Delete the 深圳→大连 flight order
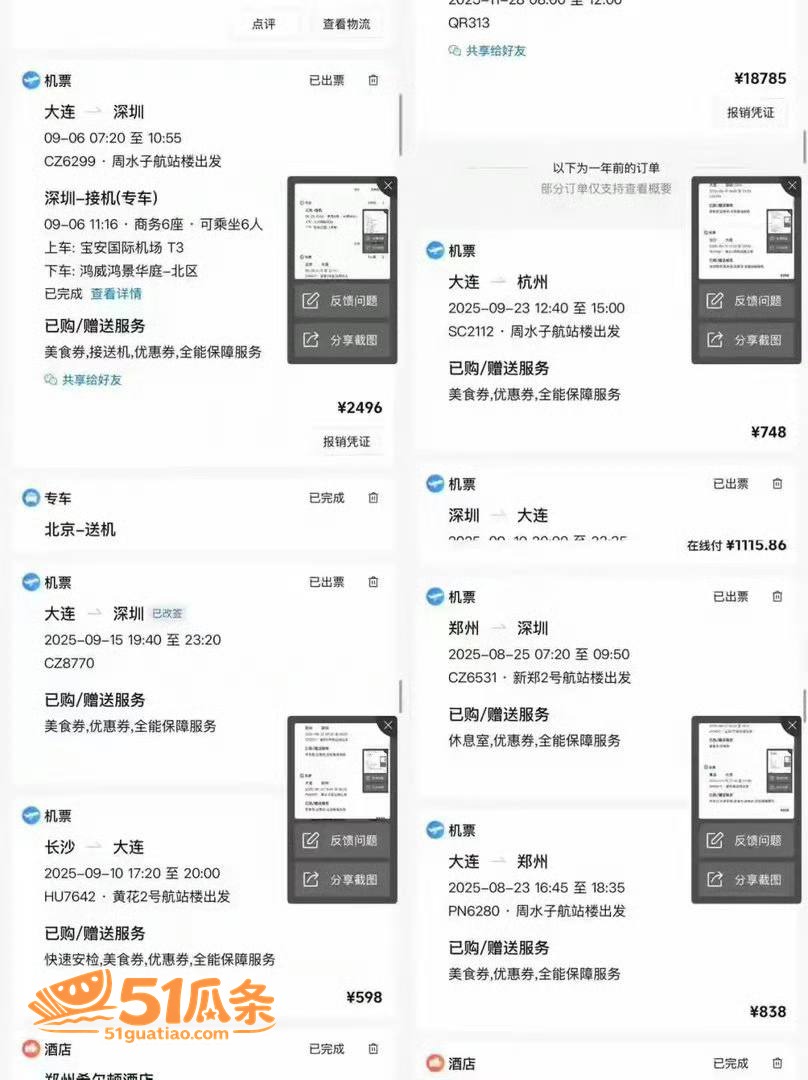This screenshot has width=808, height=1080. [777, 484]
